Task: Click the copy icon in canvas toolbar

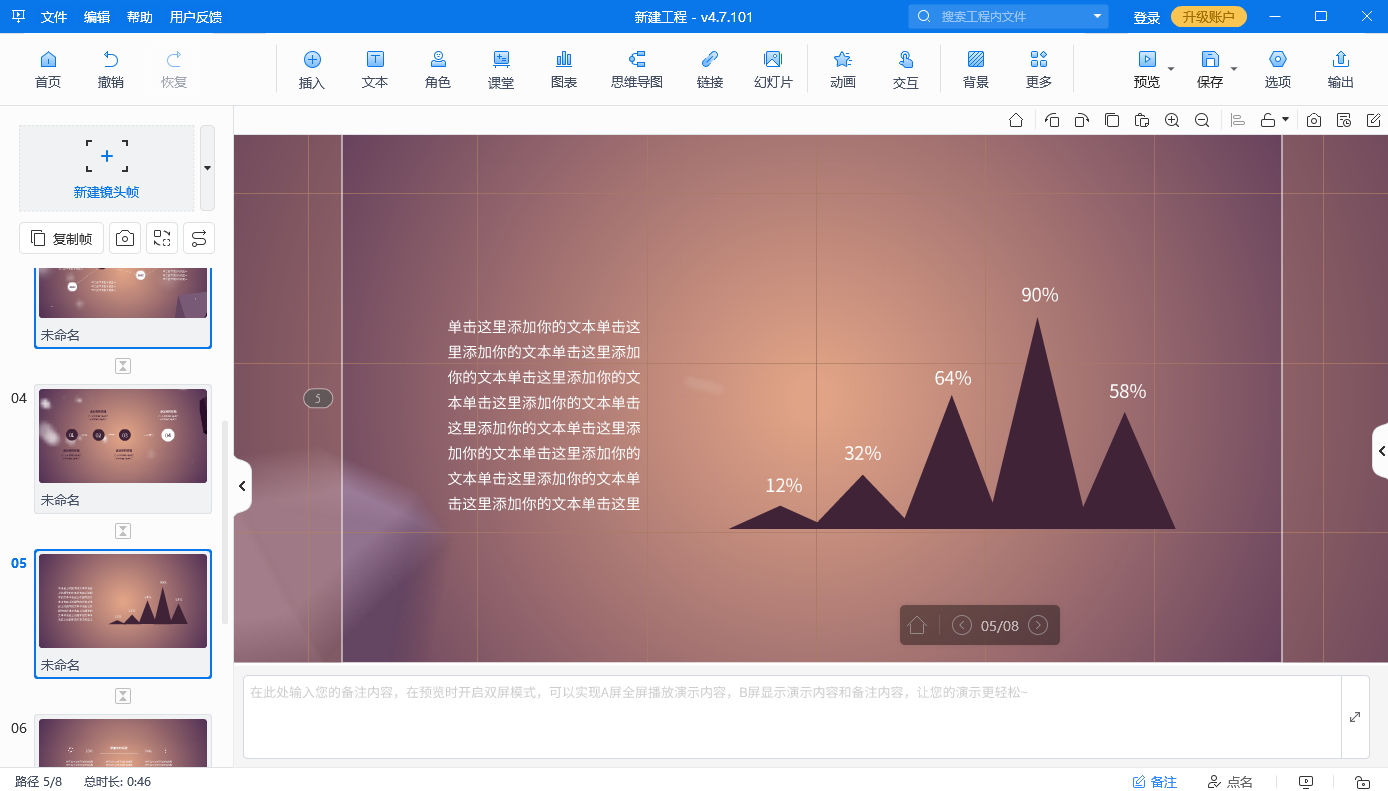Action: (x=1112, y=120)
